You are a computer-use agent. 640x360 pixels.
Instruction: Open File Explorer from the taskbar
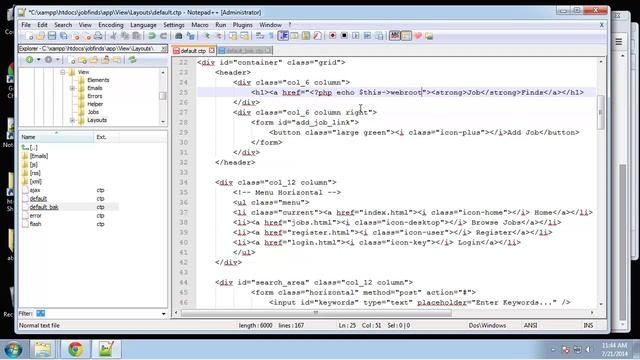click(x=42, y=349)
